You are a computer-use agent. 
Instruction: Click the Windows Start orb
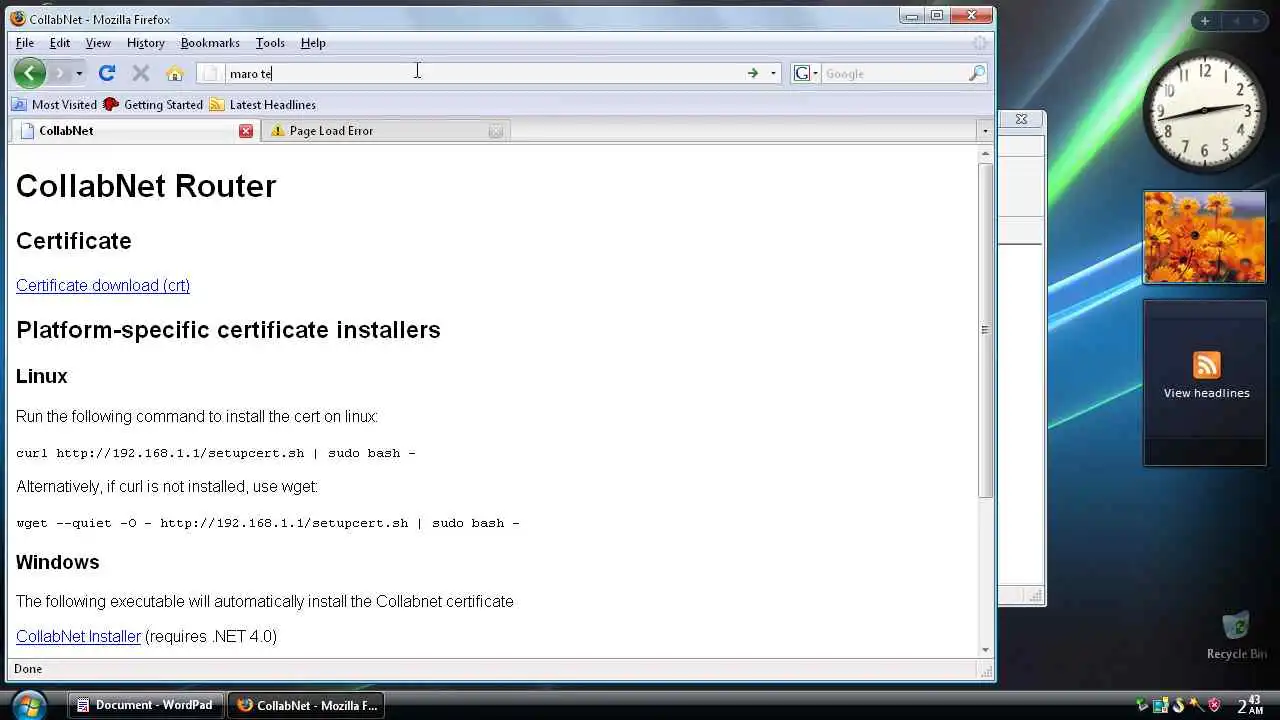tap(29, 704)
